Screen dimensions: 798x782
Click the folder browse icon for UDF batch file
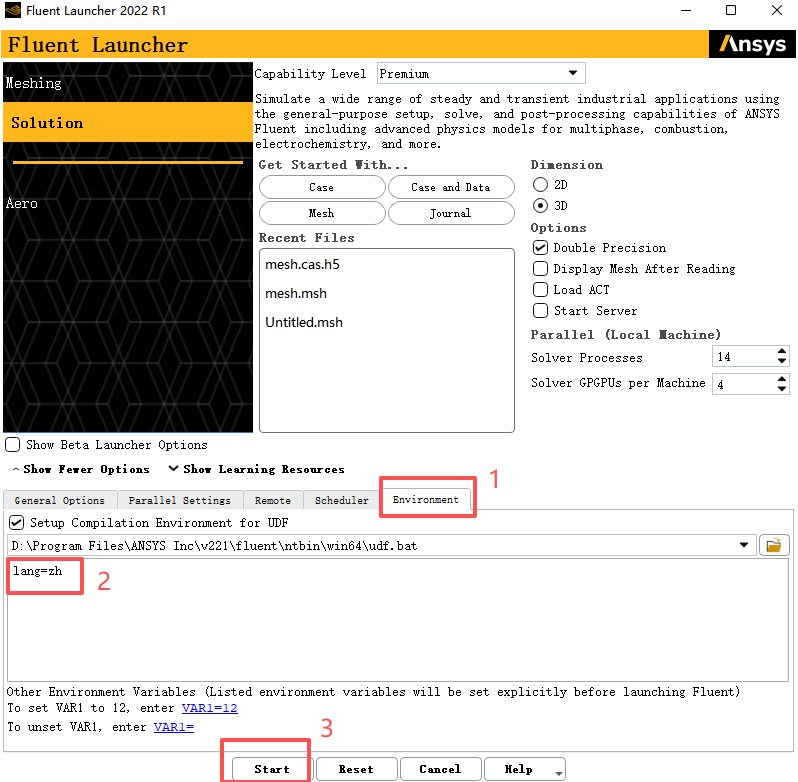pyautogui.click(x=774, y=546)
